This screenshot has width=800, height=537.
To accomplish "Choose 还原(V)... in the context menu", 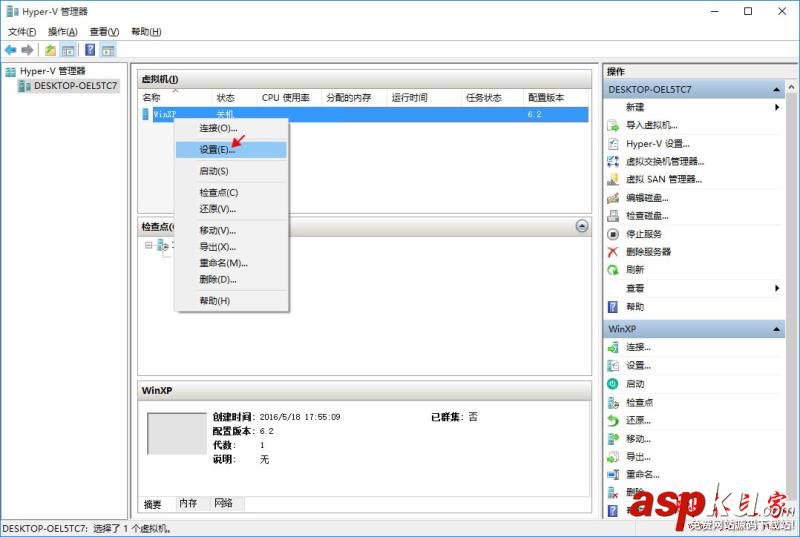I will pos(231,209).
